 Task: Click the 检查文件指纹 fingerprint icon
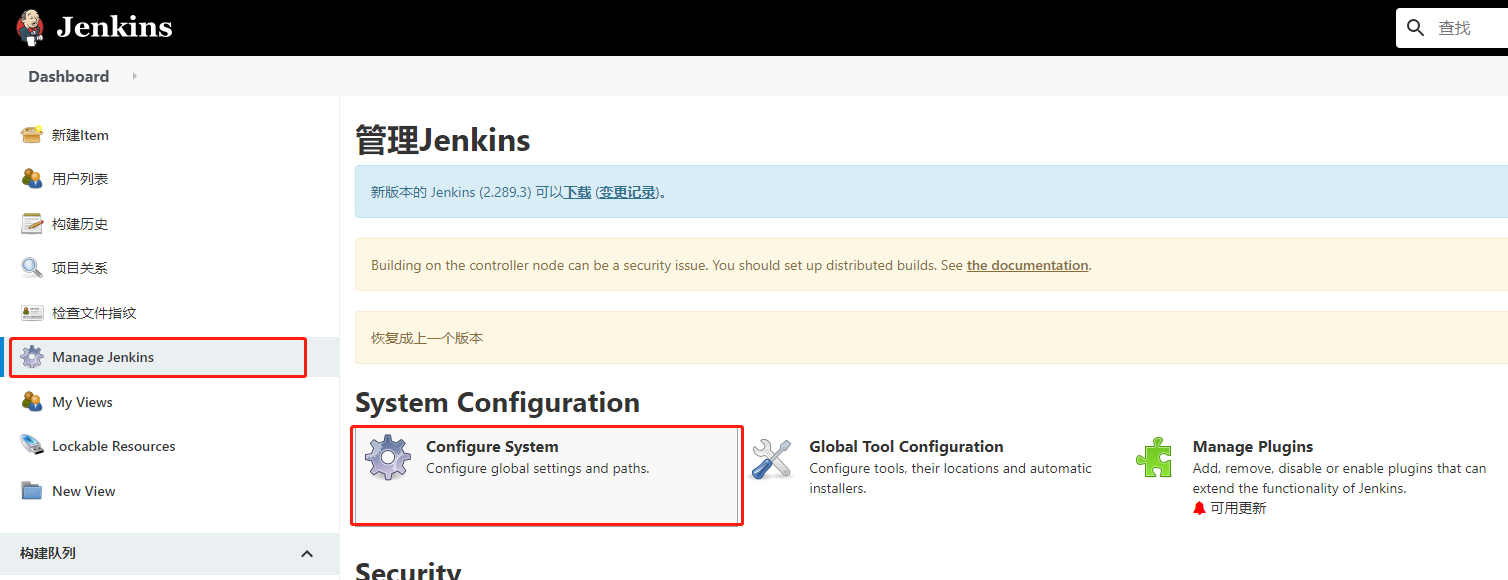click(x=32, y=313)
